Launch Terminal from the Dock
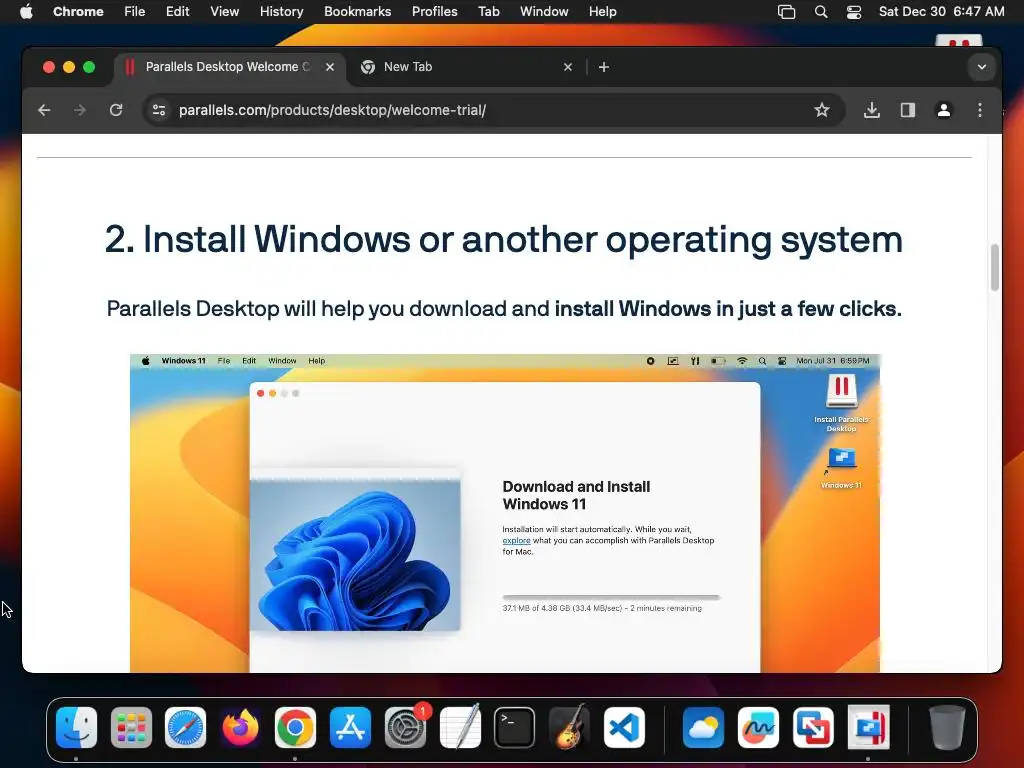This screenshot has height=768, width=1024. pyautogui.click(x=515, y=728)
